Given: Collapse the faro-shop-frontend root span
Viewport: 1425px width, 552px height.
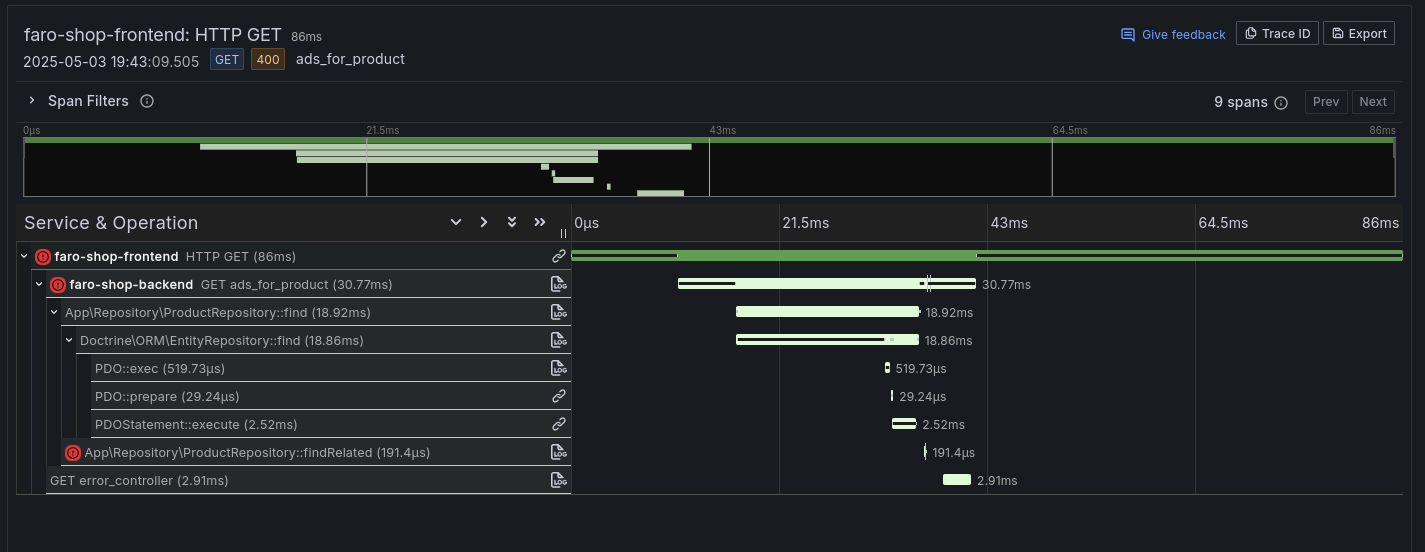Looking at the screenshot, I should tap(24, 256).
